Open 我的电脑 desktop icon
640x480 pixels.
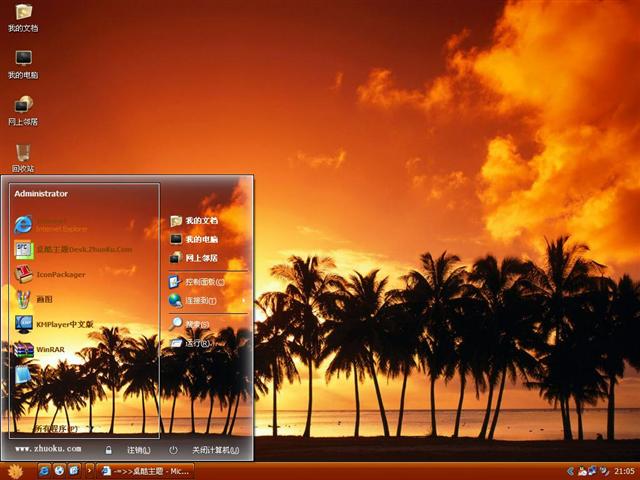click(23, 61)
